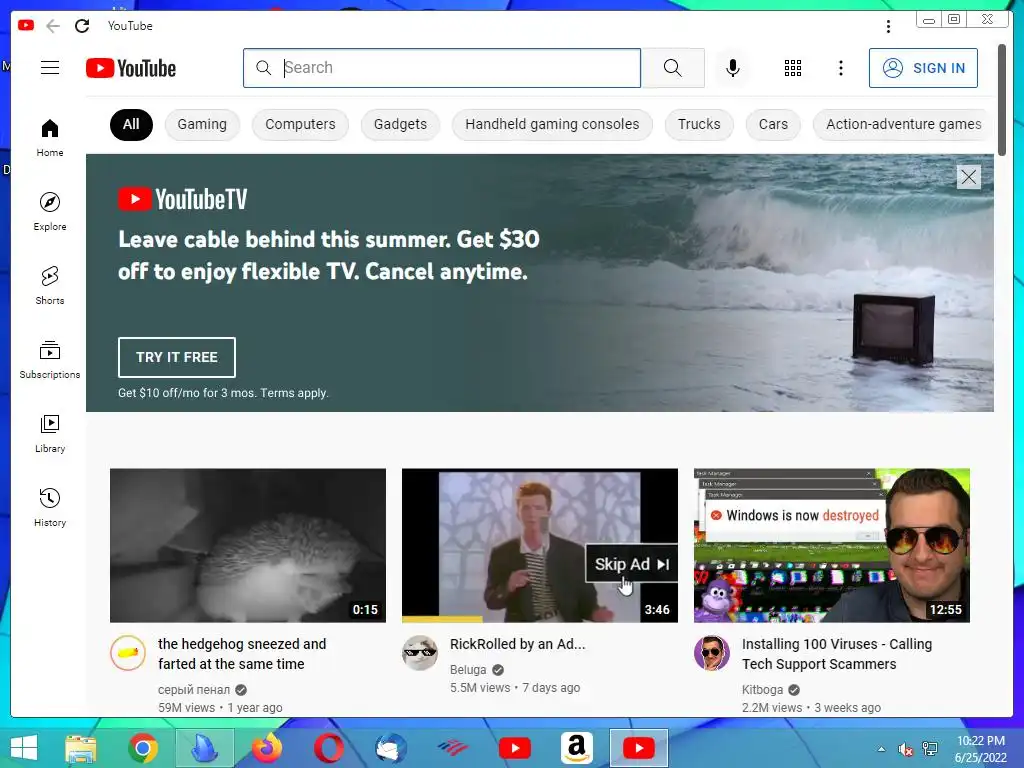Open File Explorer from taskbar
The height and width of the screenshot is (768, 1024).
pyautogui.click(x=80, y=748)
